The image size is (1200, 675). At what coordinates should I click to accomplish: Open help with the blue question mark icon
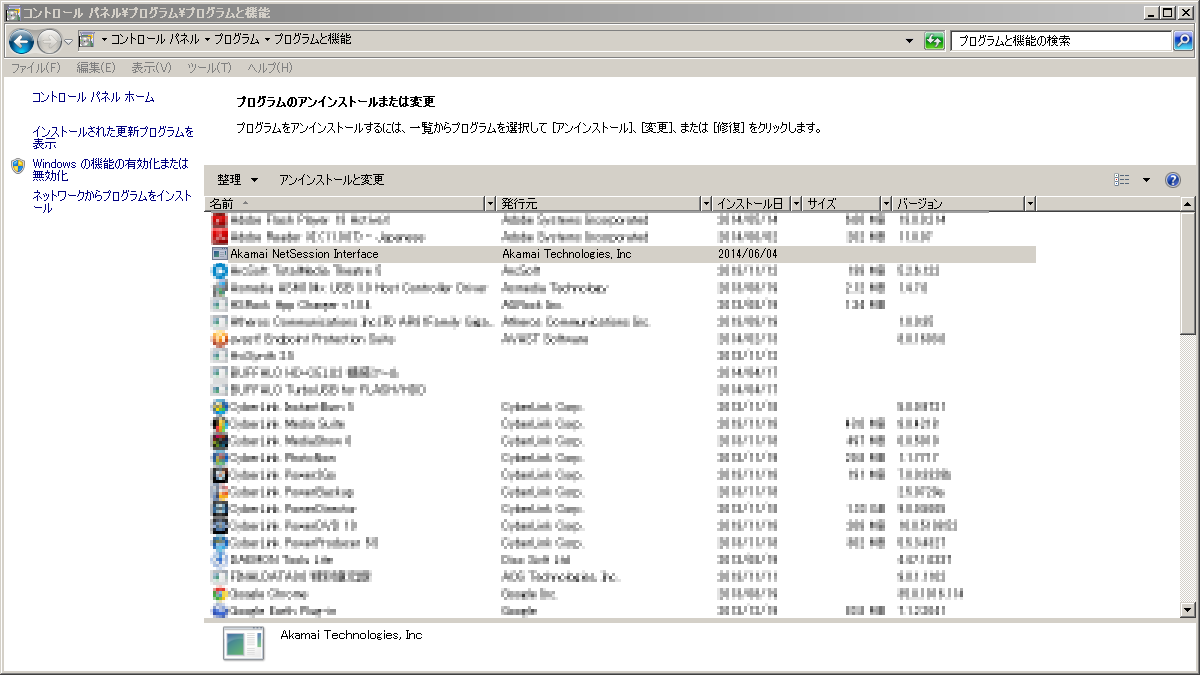point(1173,180)
